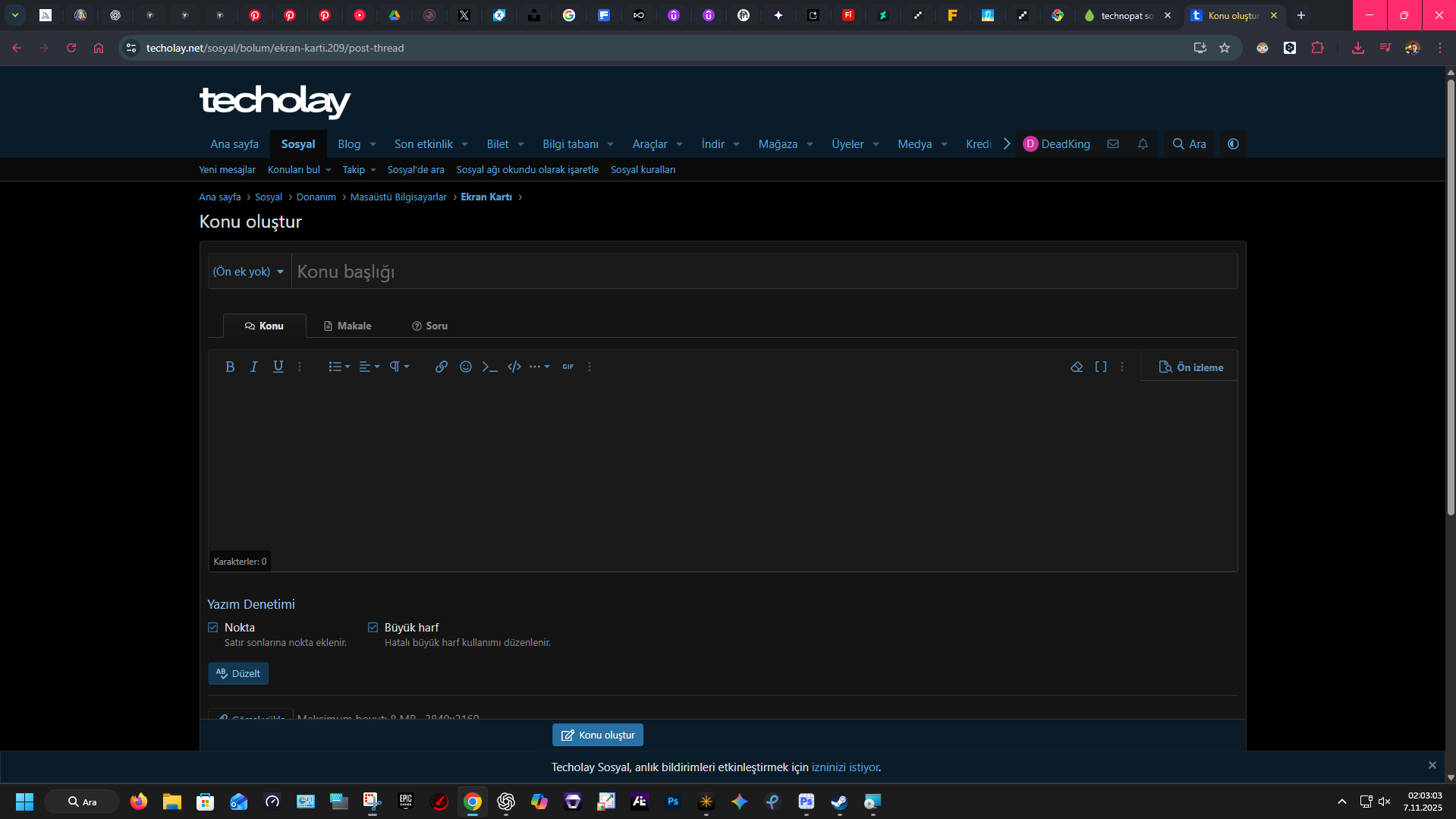Remove formatting with the eraser icon
Viewport: 1456px width, 819px height.
[x=1077, y=367]
